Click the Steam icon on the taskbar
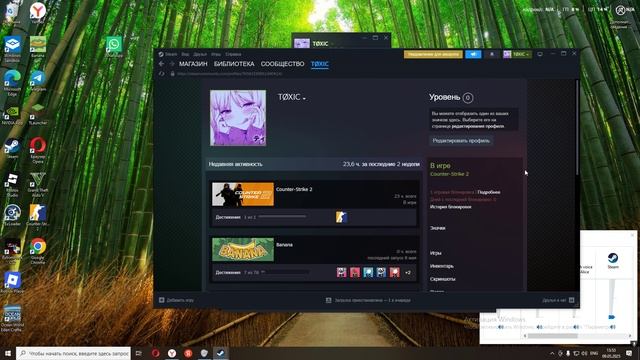Screen dimensions: 640x360 [220, 353]
